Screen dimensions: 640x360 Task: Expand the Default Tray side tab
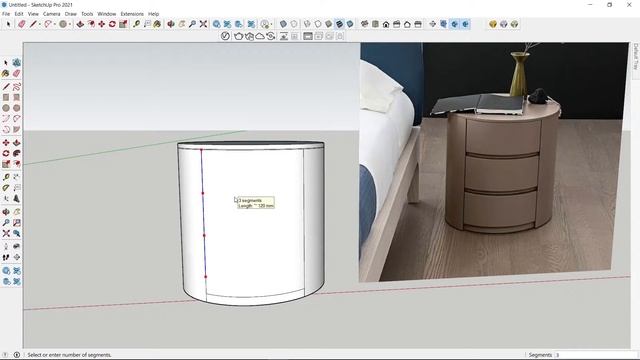pyautogui.click(x=636, y=56)
